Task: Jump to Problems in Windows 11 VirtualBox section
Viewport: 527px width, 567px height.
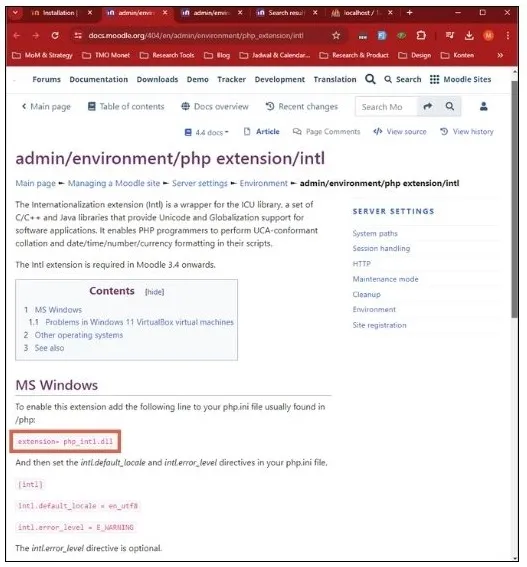Action: [x=139, y=322]
